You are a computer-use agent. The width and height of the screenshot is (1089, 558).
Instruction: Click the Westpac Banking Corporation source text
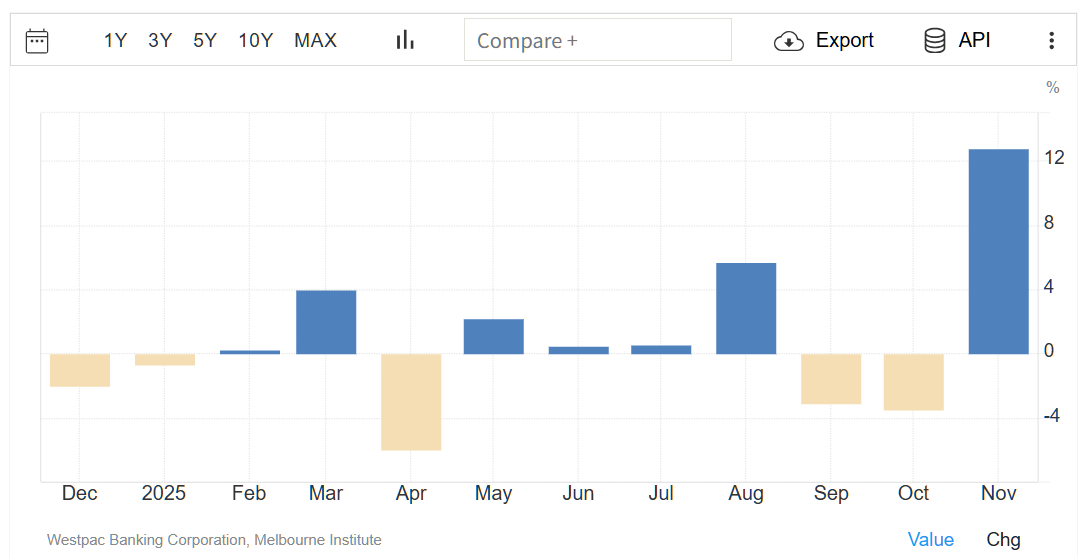[214, 540]
